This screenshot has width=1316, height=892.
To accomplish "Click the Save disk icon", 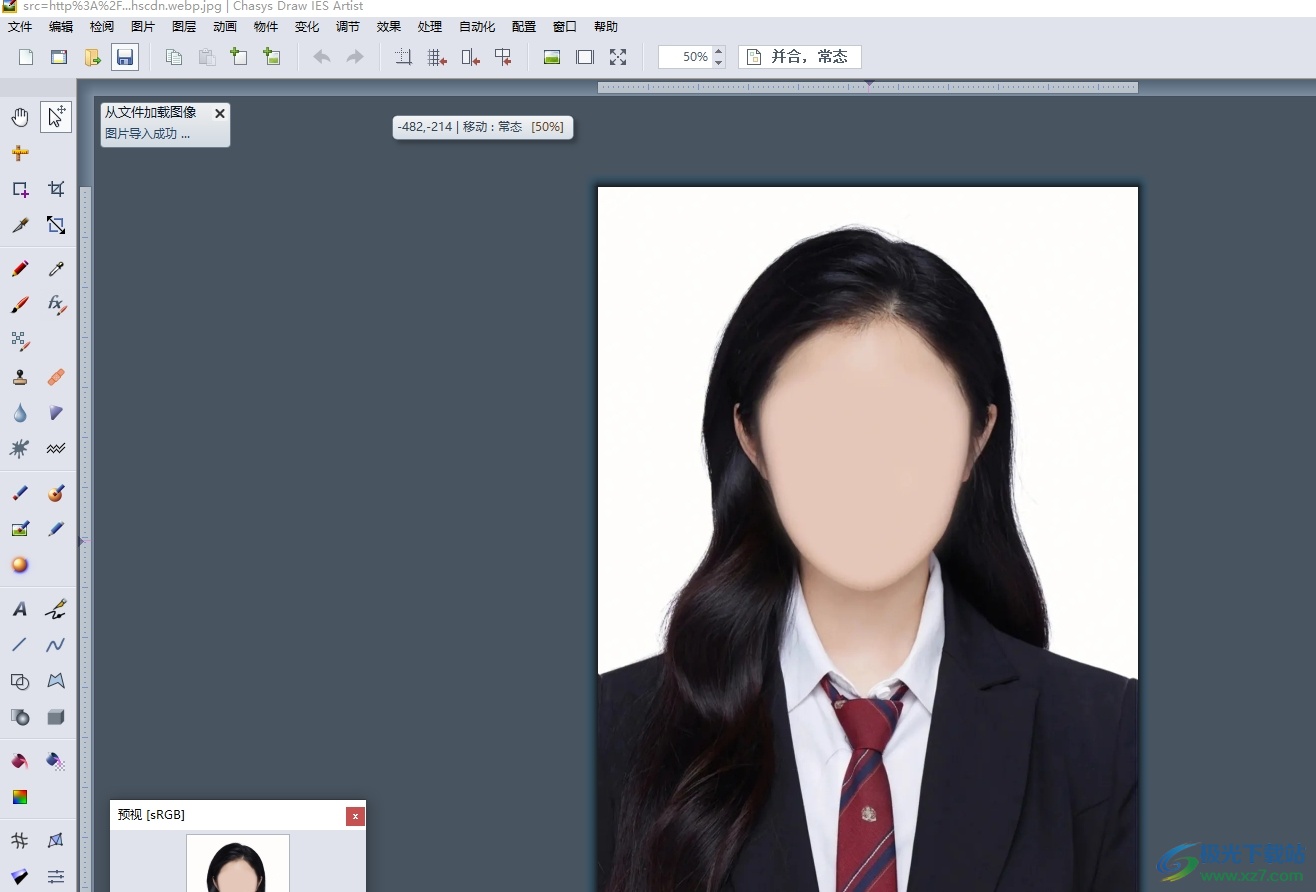I will point(125,57).
